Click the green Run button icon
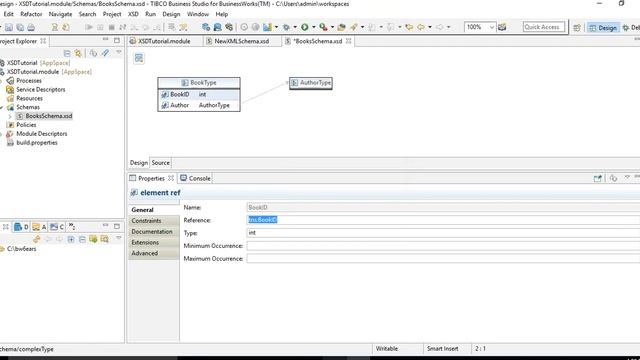The image size is (640, 360). coord(304,27)
